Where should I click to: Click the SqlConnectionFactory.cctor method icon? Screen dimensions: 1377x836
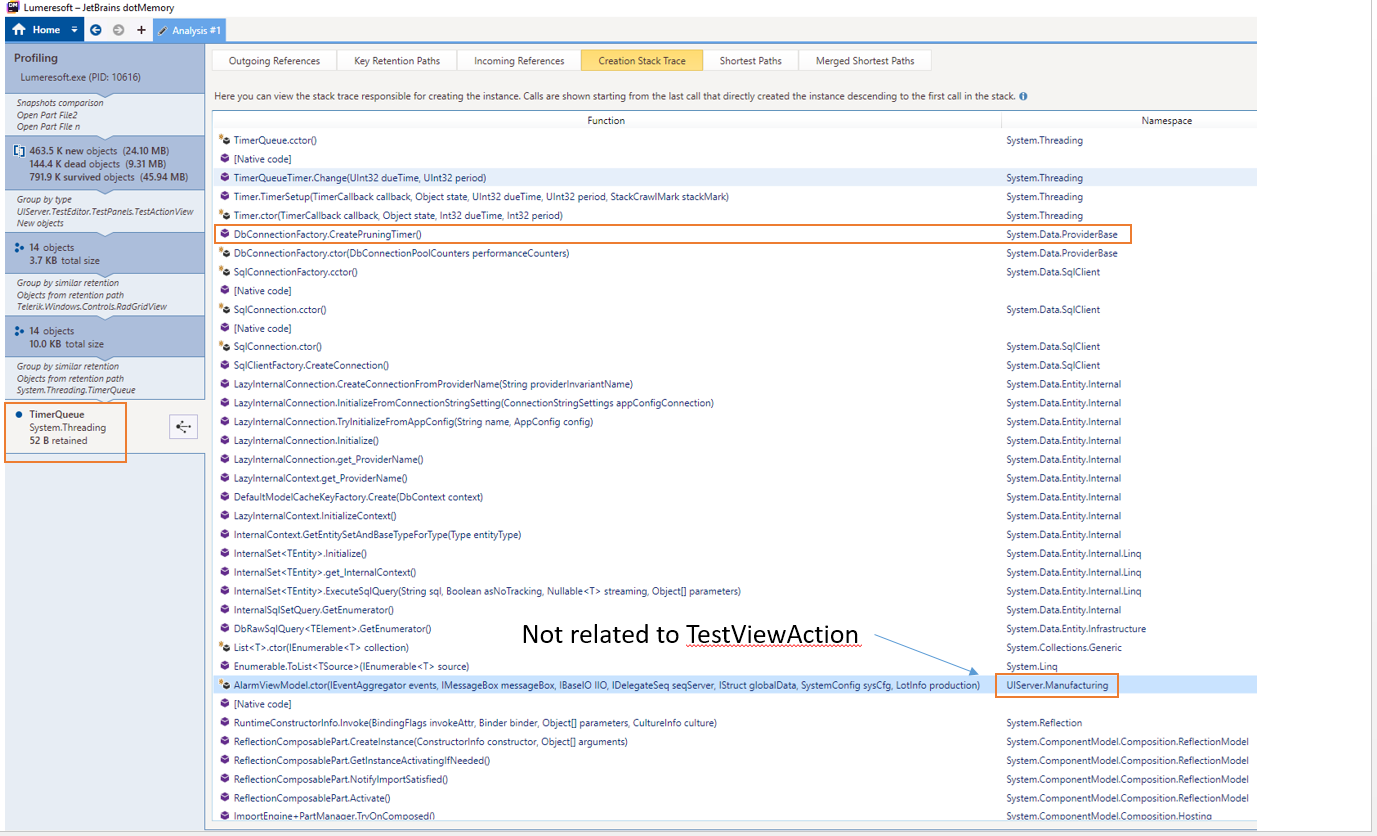coord(225,272)
